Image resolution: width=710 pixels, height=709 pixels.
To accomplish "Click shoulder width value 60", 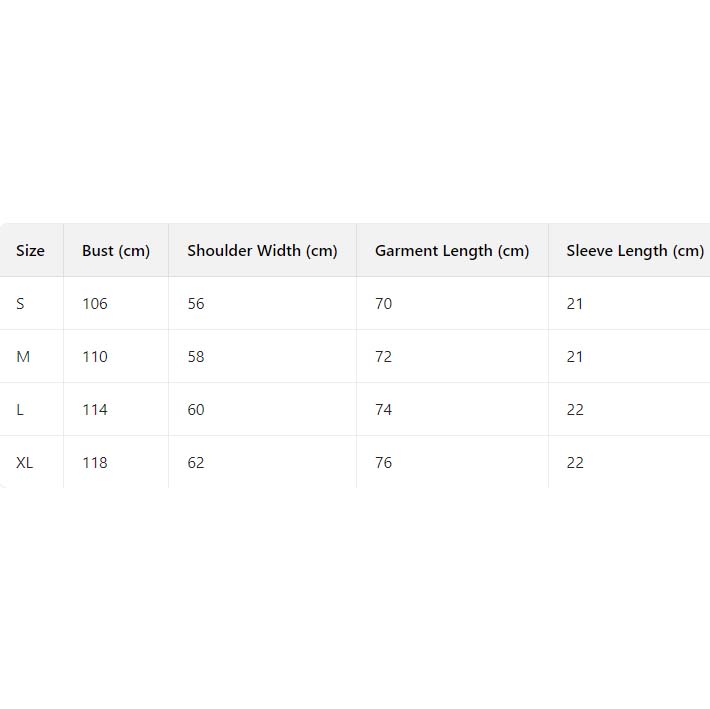I will click(196, 410).
